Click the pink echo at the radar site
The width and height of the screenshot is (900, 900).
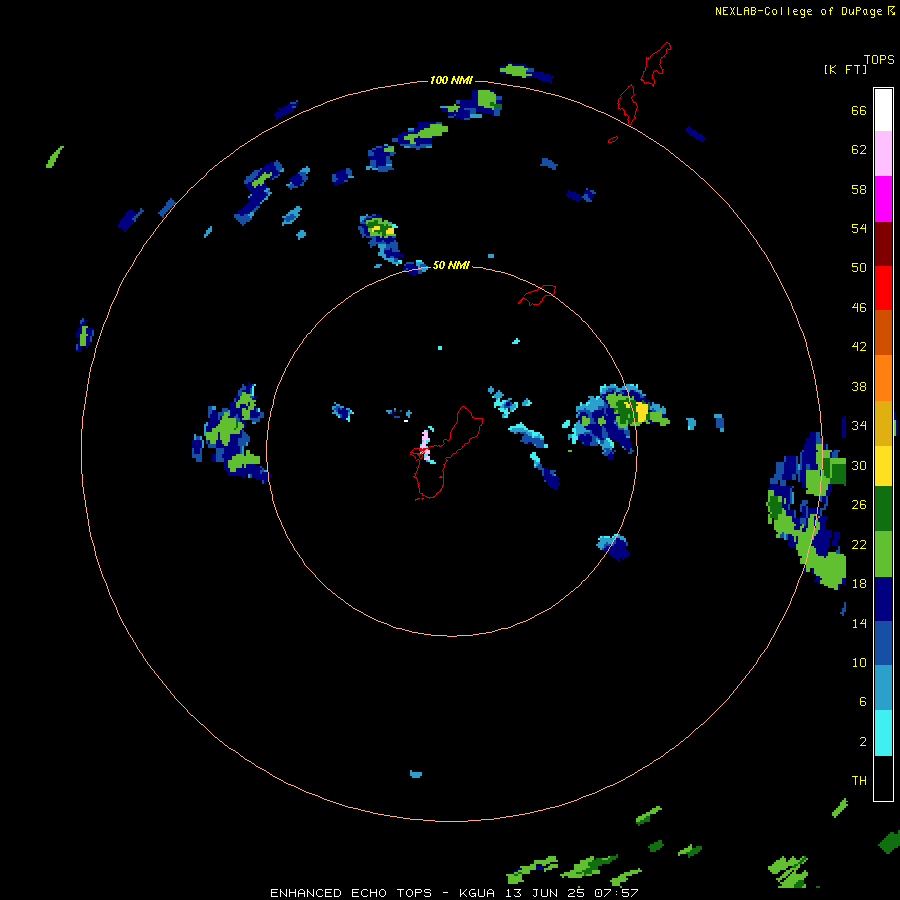pos(425,443)
